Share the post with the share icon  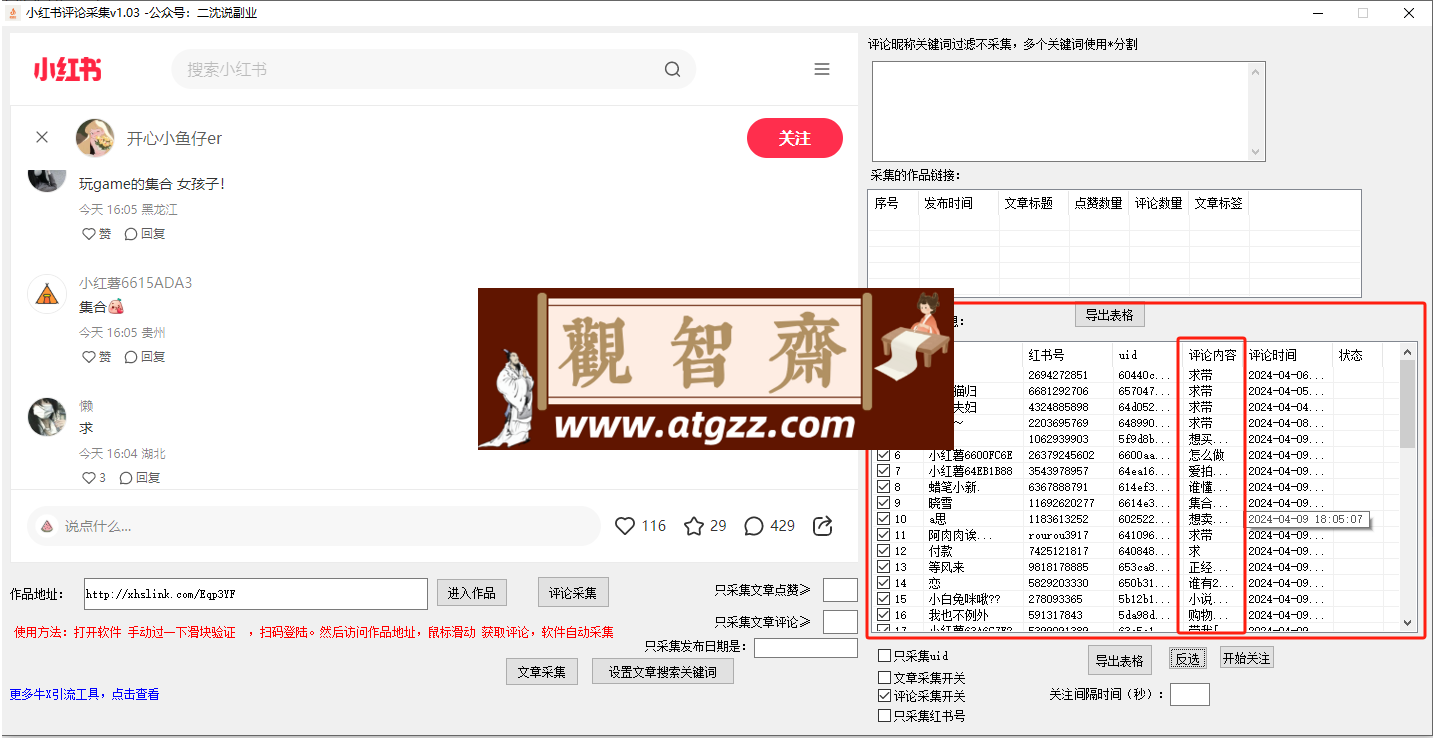pos(823,526)
